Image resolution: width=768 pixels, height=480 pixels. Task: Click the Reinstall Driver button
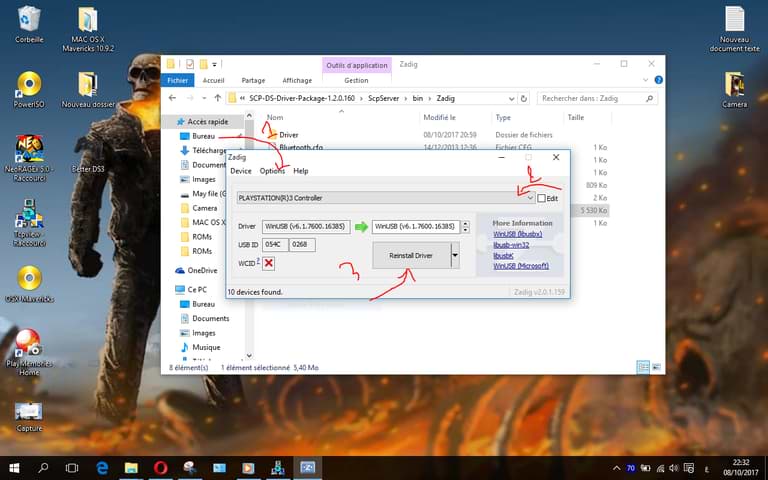pos(411,255)
